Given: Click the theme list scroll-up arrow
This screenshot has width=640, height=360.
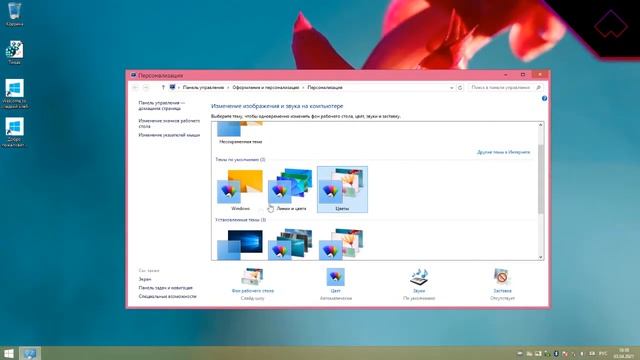Looking at the screenshot, I should (x=541, y=125).
